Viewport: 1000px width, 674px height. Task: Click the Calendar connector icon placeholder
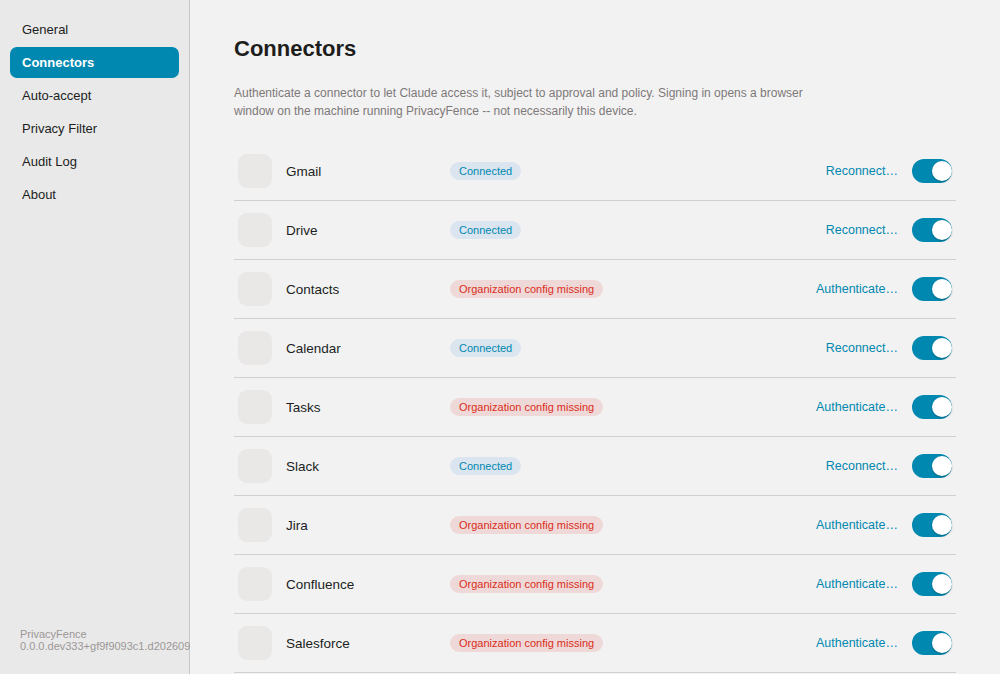point(255,348)
